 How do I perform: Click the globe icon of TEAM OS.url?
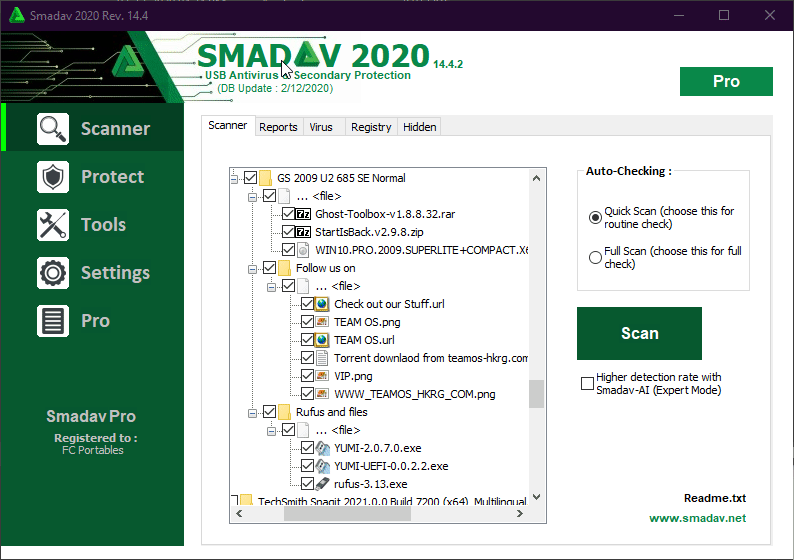coord(322,340)
